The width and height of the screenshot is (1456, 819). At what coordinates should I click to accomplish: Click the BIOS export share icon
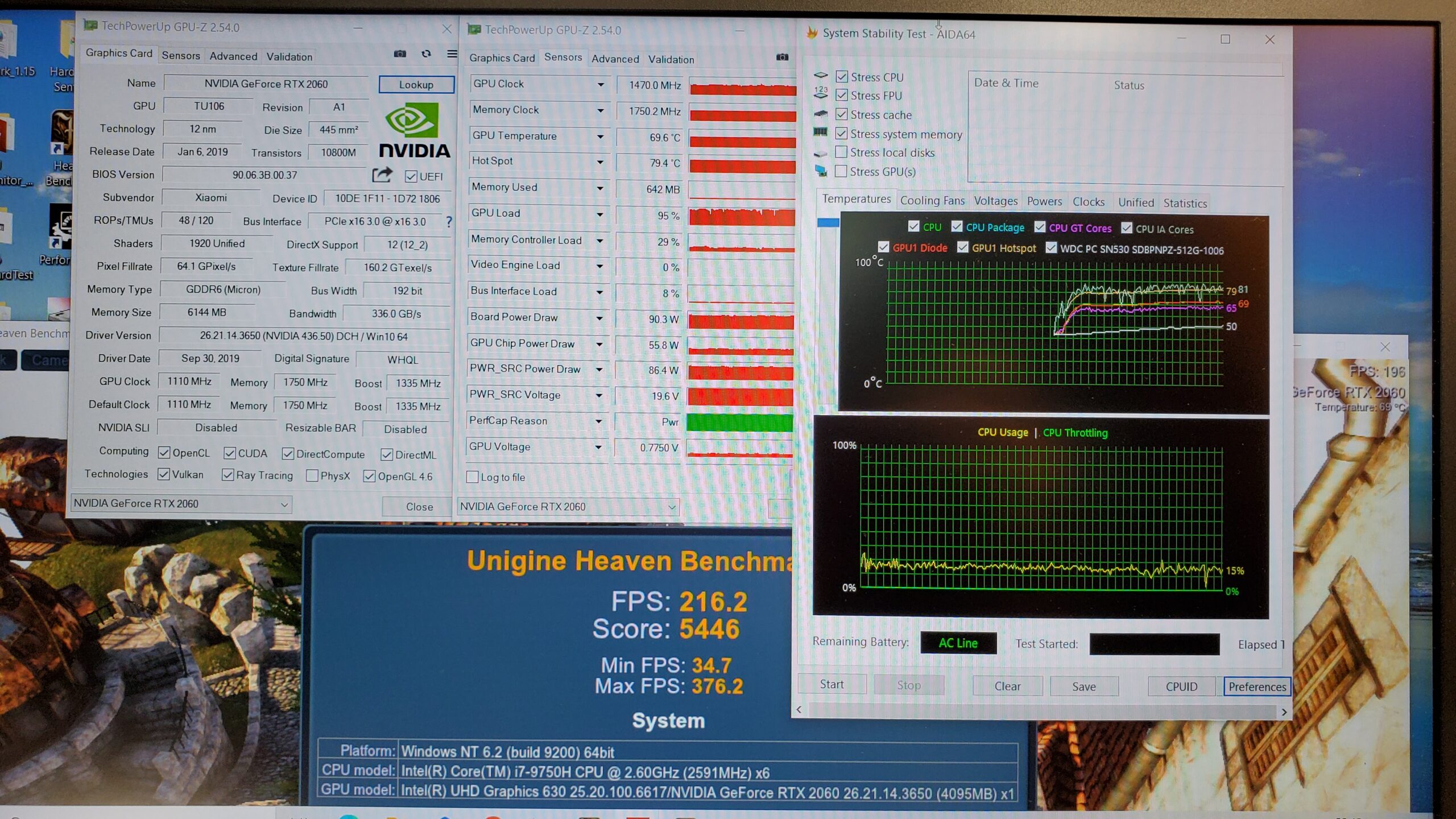pos(382,175)
